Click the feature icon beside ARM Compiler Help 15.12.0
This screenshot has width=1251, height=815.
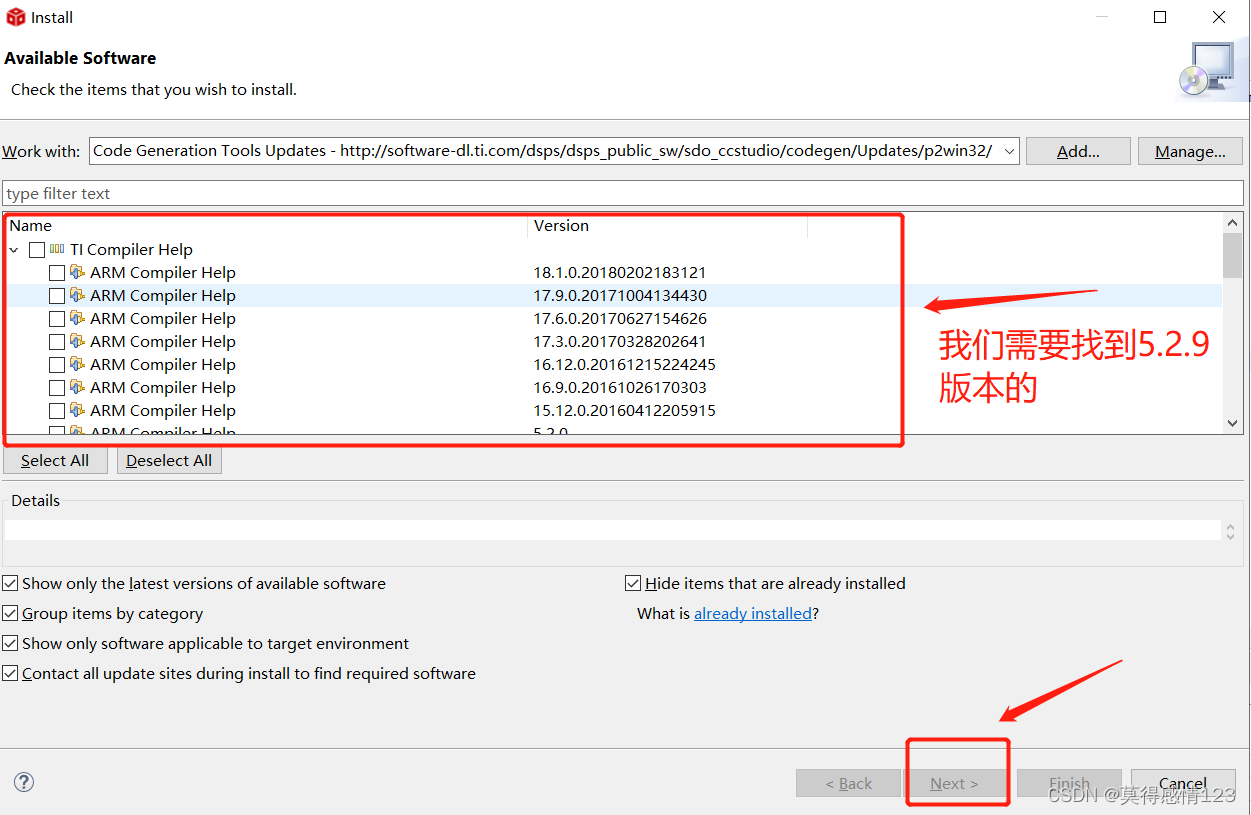[x=77, y=410]
